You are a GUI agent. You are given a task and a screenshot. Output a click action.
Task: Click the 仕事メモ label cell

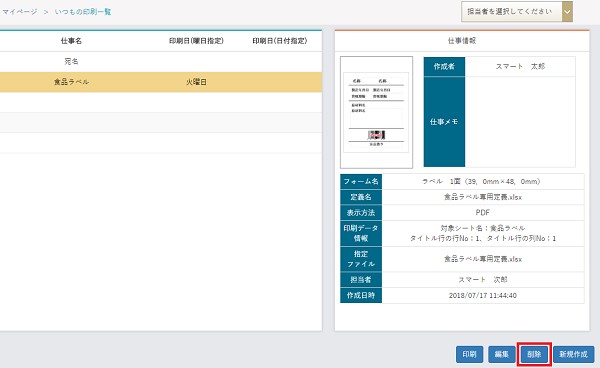click(444, 122)
